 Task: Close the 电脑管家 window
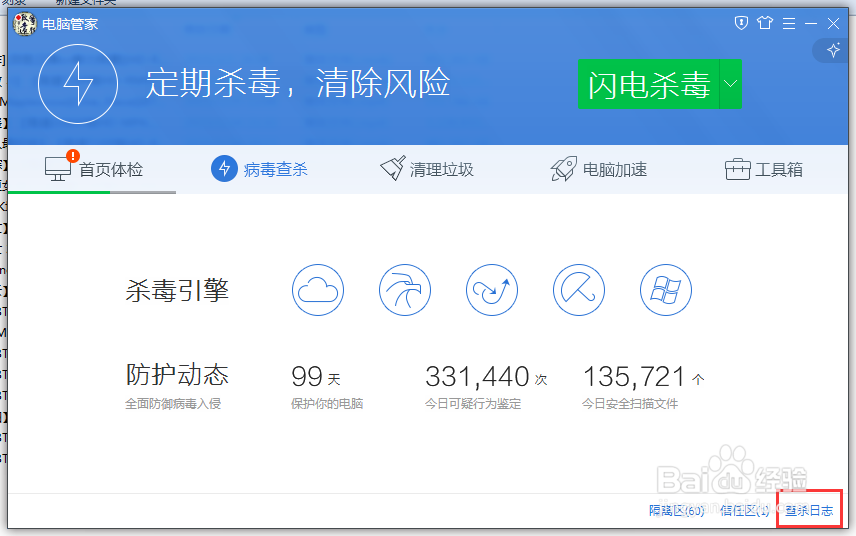coord(833,23)
